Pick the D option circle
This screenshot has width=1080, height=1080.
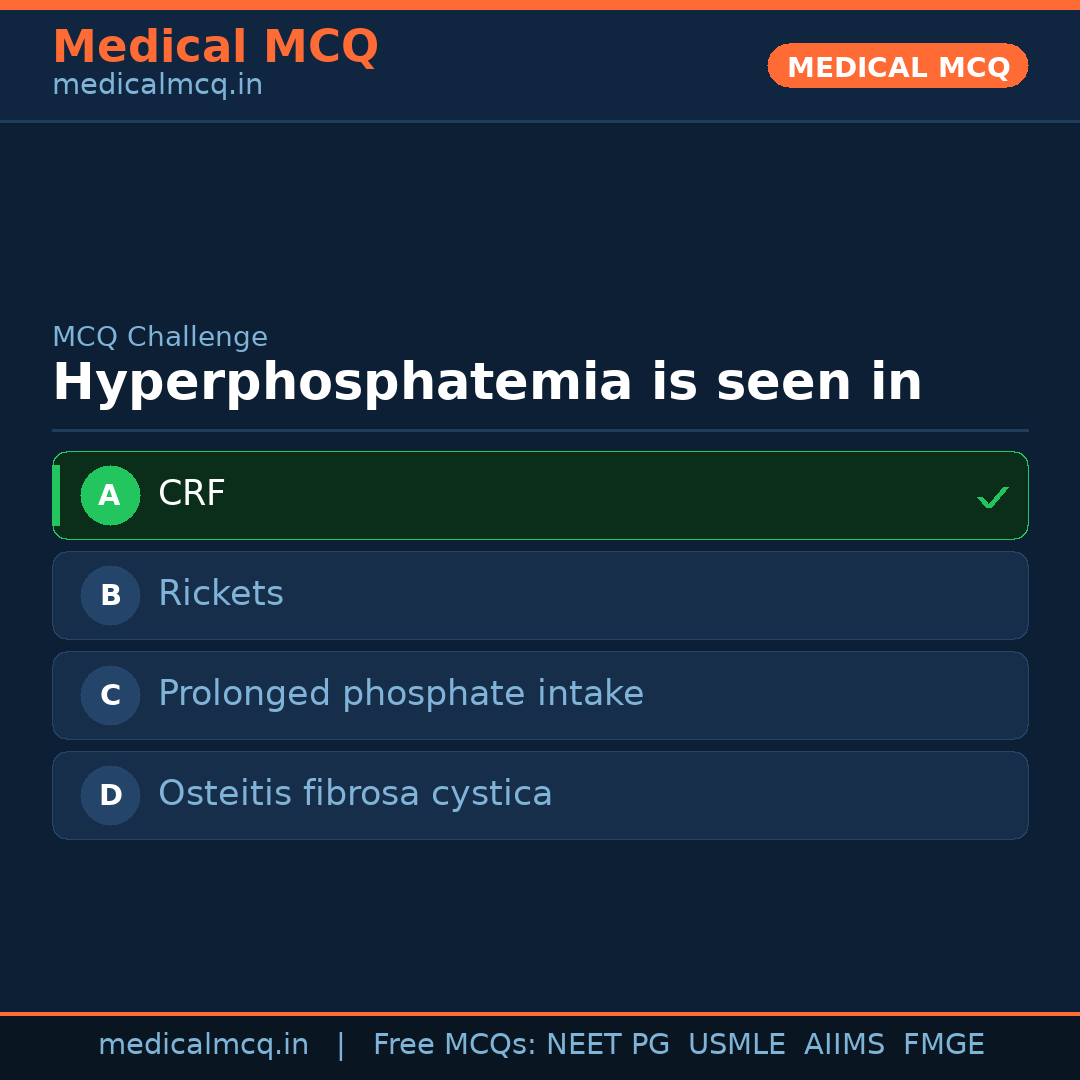click(110, 795)
